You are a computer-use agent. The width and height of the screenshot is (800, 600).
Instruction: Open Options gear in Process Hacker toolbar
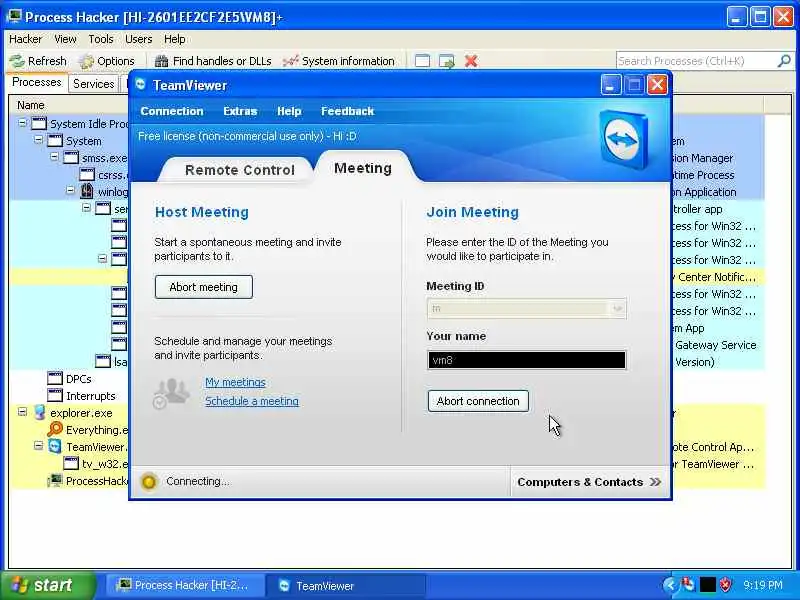click(86, 61)
